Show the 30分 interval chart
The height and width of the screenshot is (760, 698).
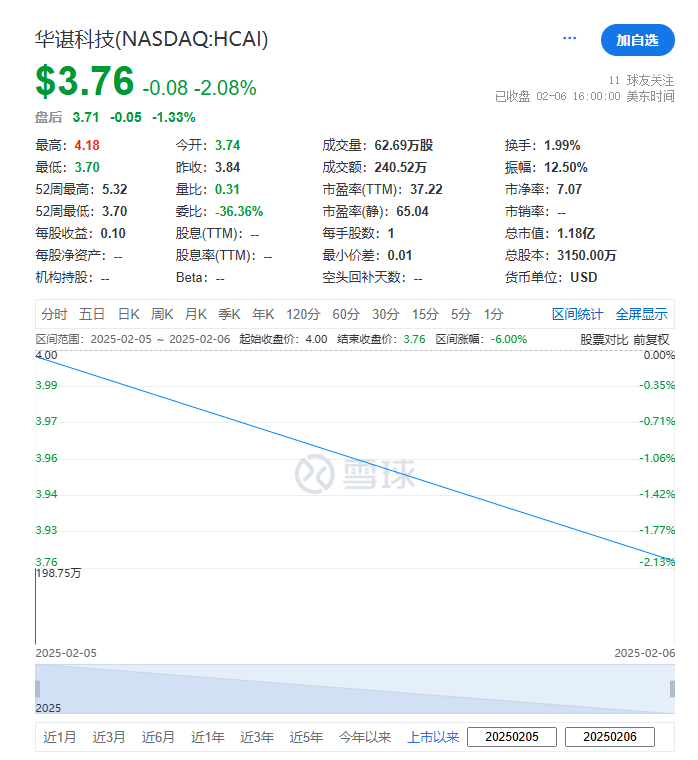[x=385, y=315]
